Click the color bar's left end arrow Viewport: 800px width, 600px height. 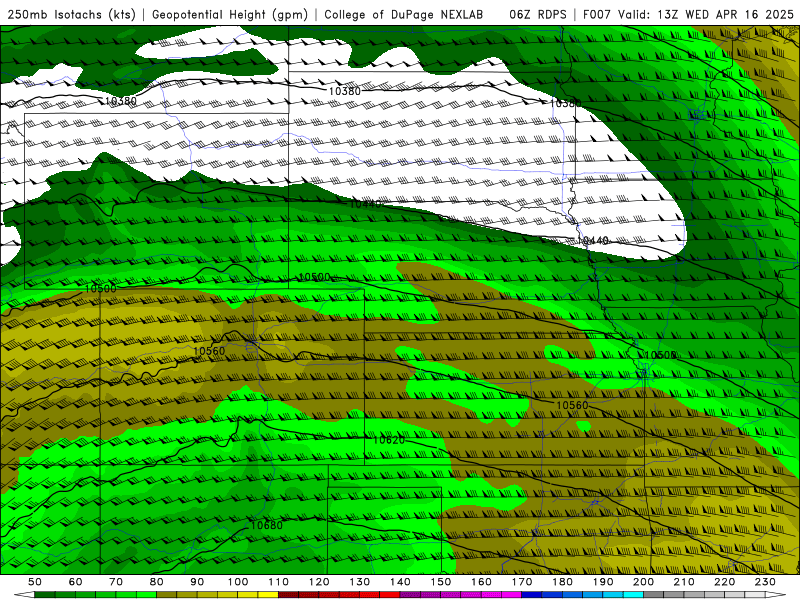tap(24, 594)
